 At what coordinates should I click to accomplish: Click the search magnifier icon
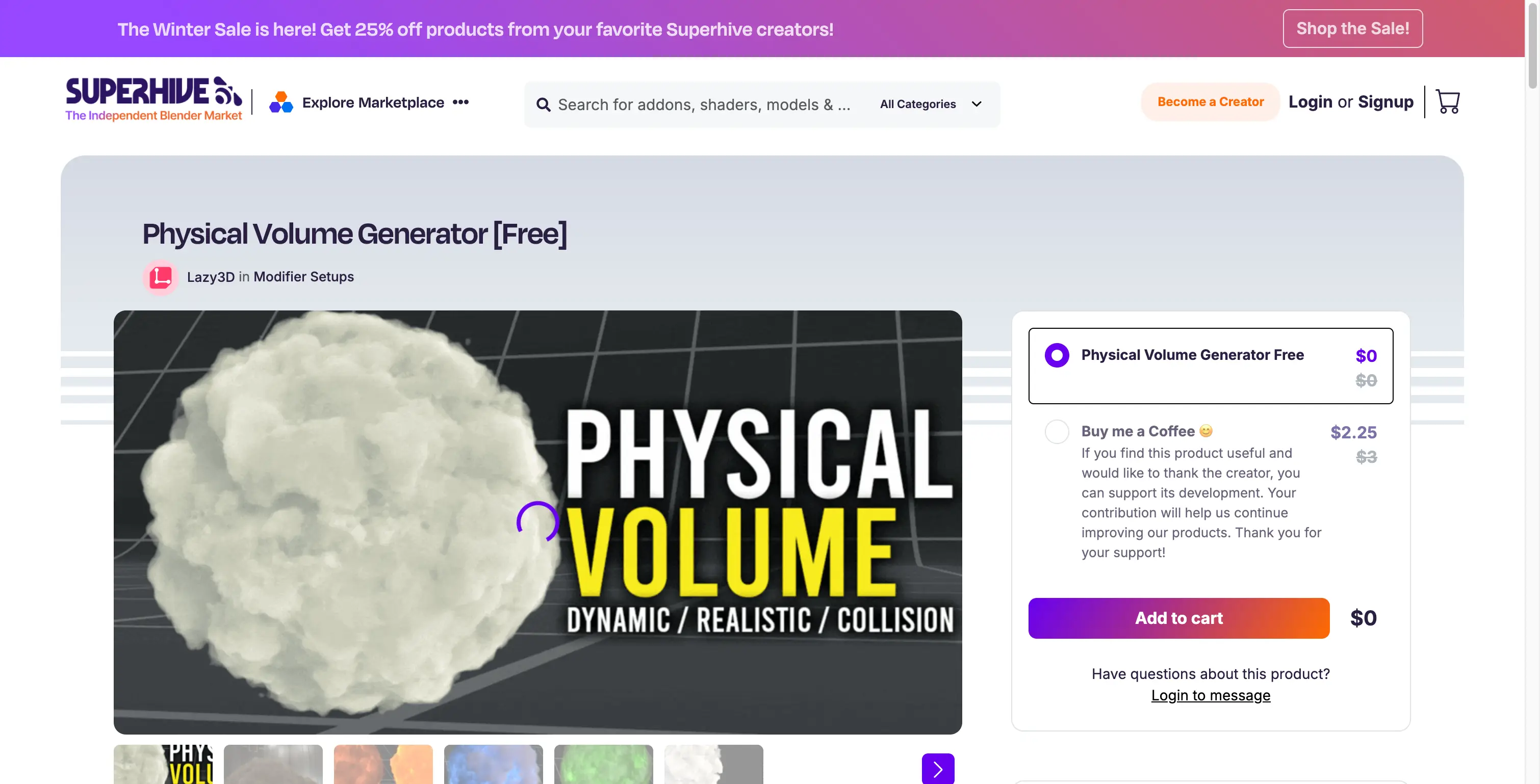click(544, 104)
